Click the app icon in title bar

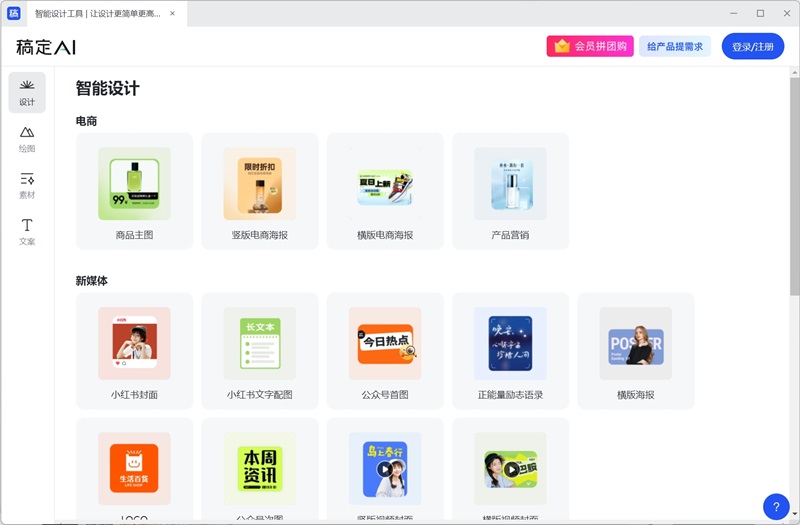coord(14,13)
